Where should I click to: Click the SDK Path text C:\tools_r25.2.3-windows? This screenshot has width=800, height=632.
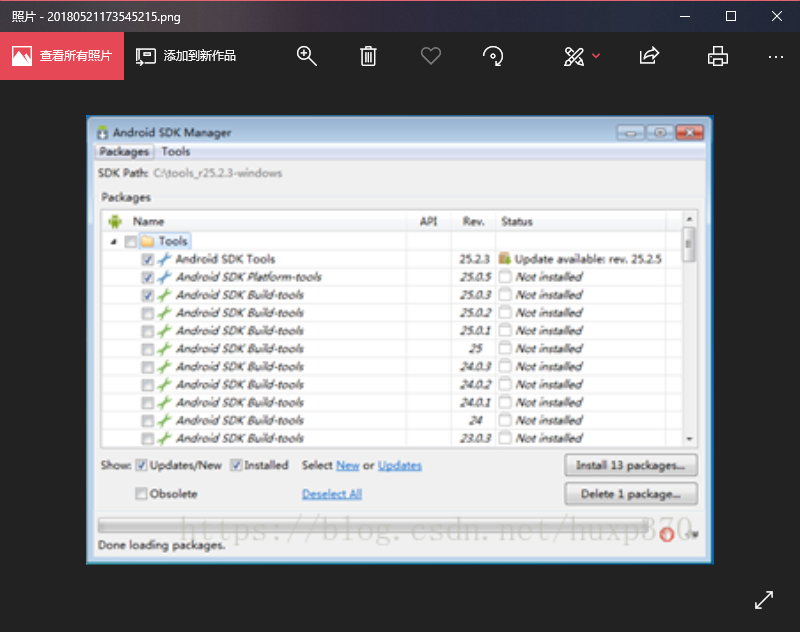coord(218,173)
